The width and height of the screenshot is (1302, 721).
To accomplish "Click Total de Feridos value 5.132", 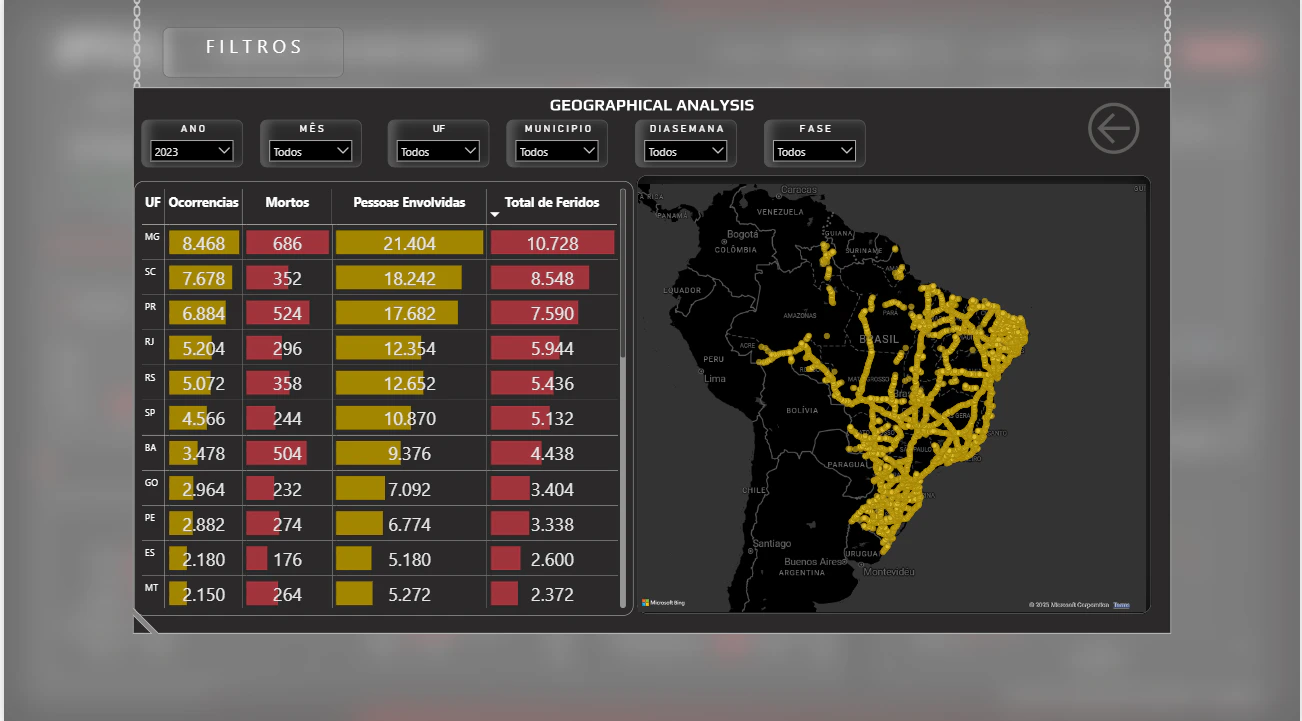I will pos(552,418).
